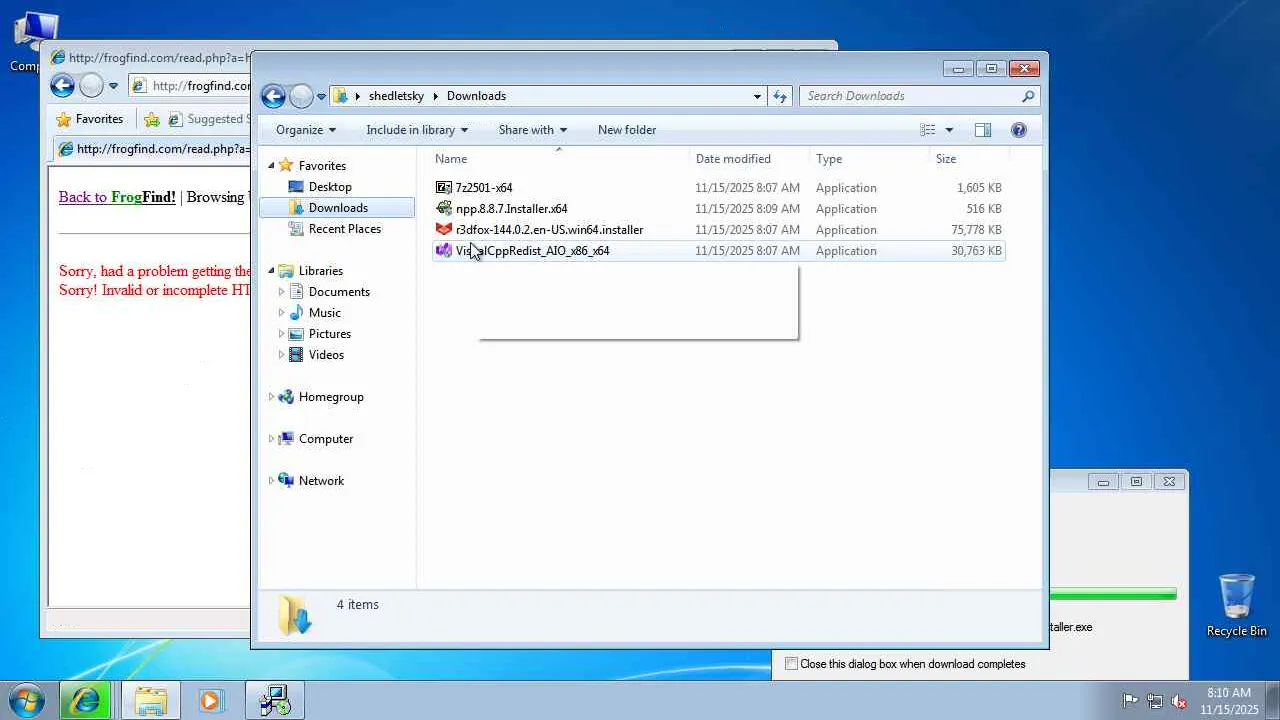The image size is (1280, 720).
Task: Open Explorer Help with the question mark
Action: pos(1019,130)
